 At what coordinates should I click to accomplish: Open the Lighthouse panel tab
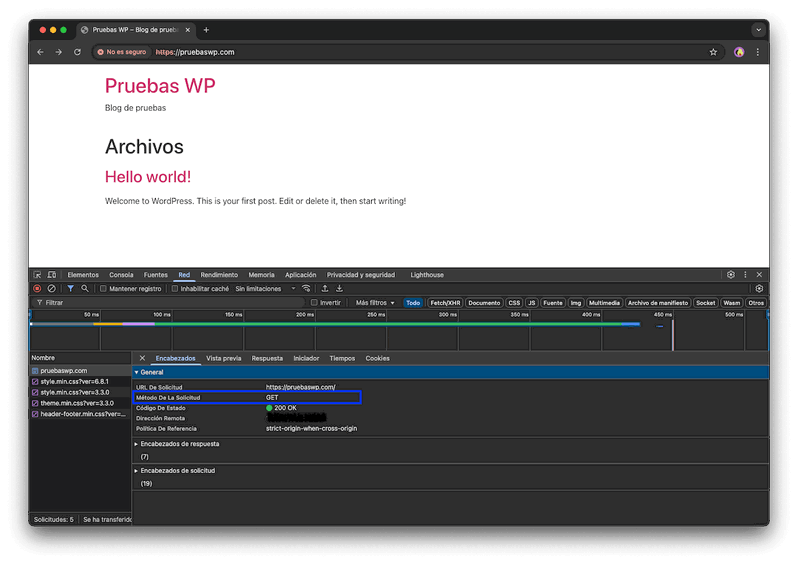point(427,275)
